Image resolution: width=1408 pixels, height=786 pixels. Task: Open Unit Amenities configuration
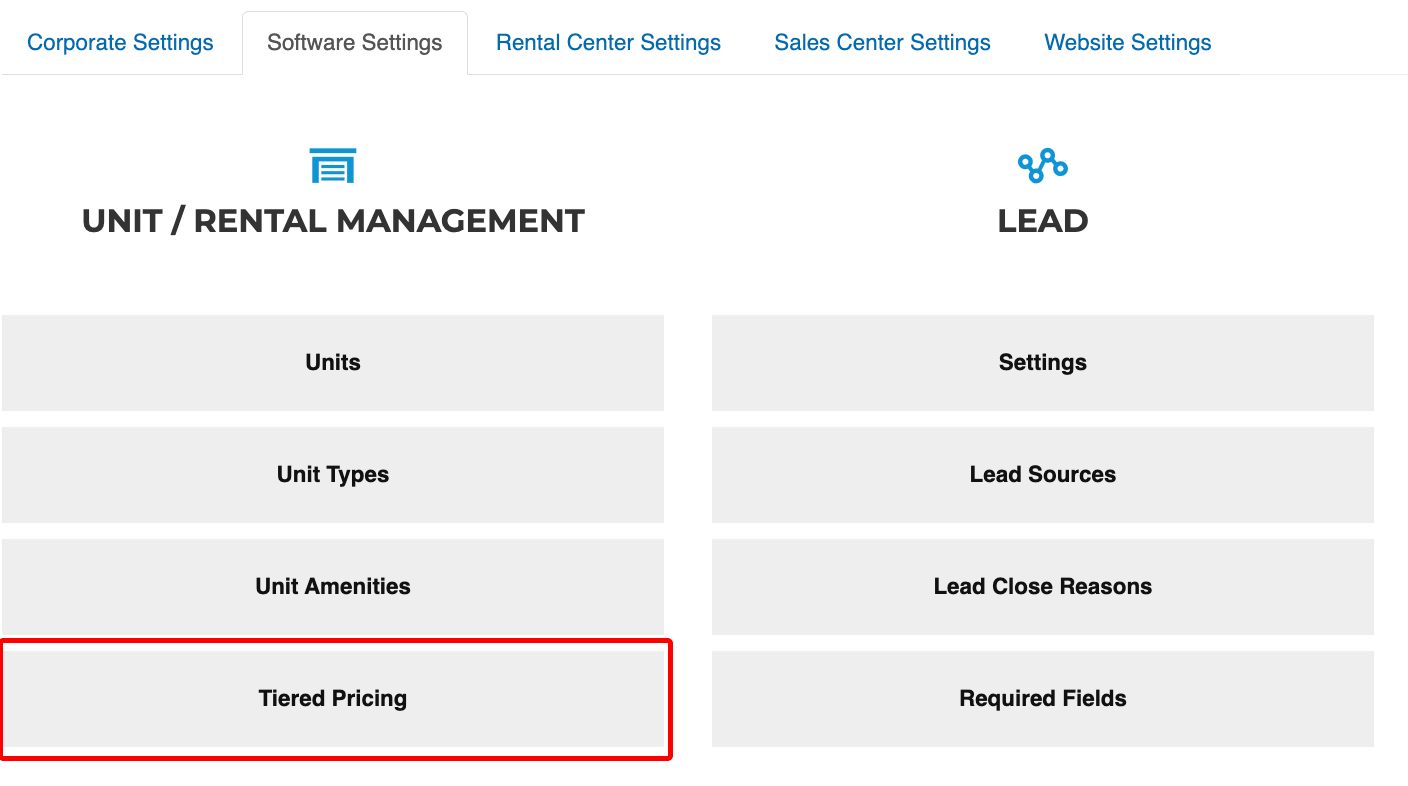coord(333,587)
